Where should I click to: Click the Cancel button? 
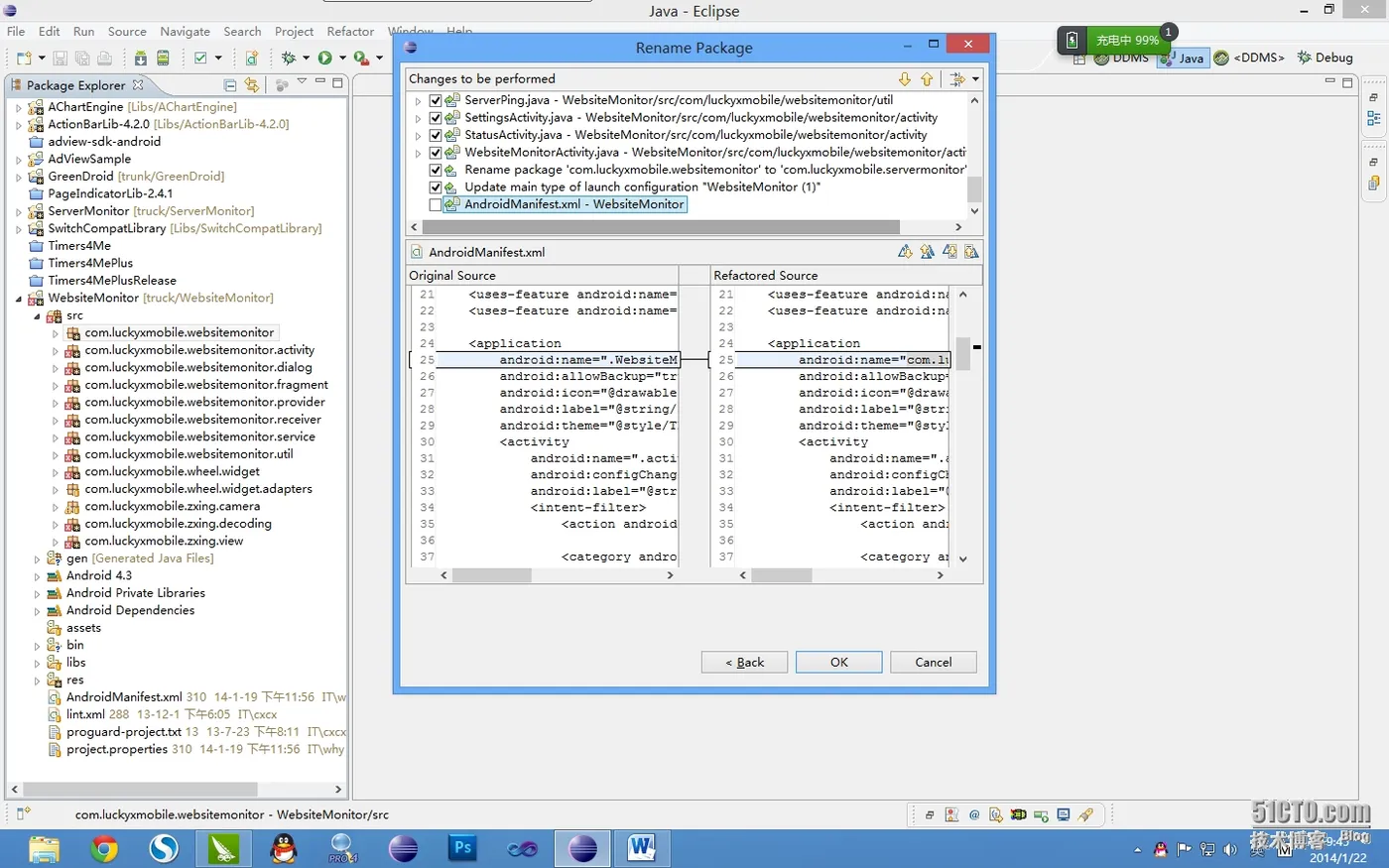pos(934,662)
